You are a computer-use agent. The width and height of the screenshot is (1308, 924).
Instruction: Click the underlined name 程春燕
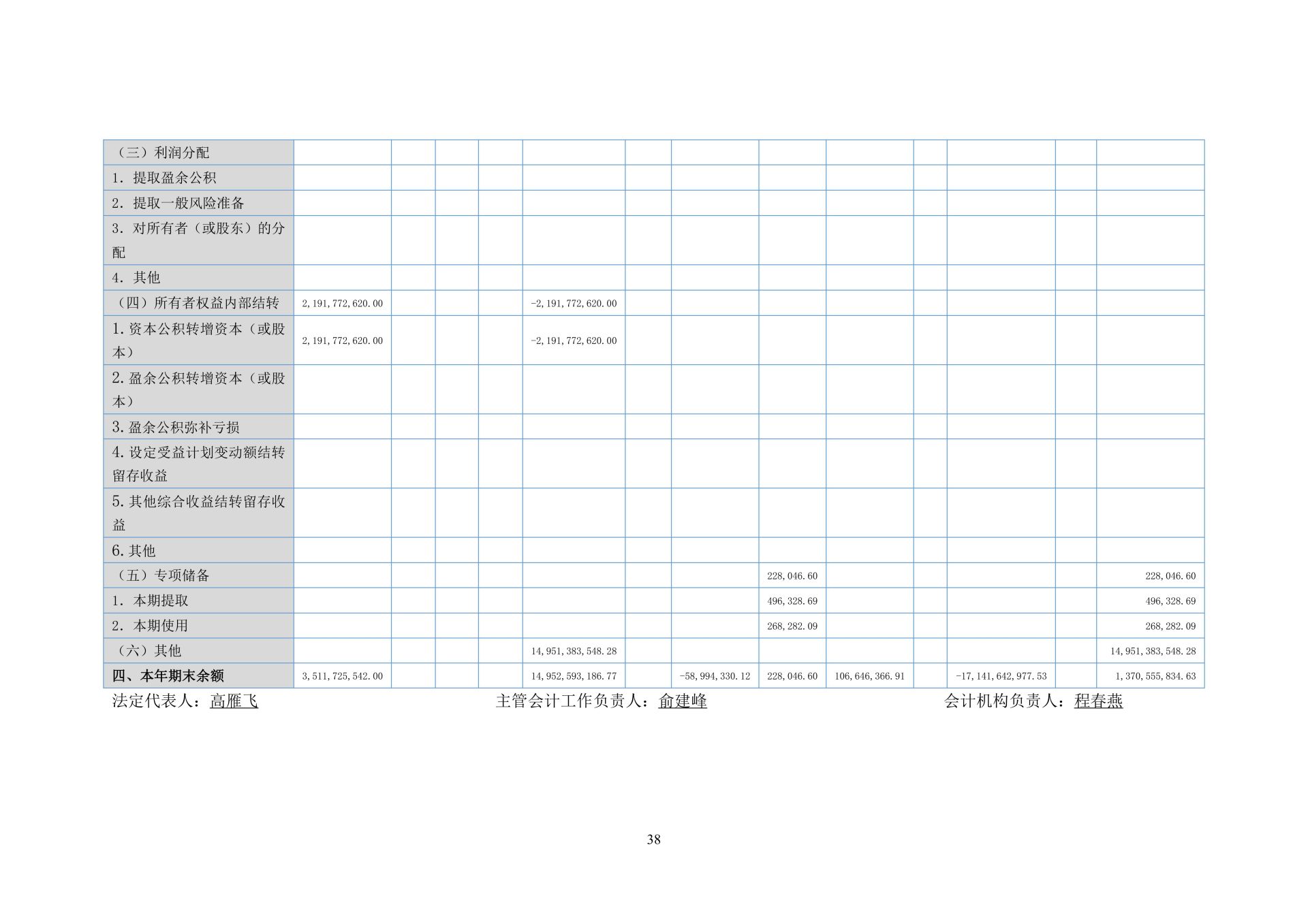(1098, 701)
